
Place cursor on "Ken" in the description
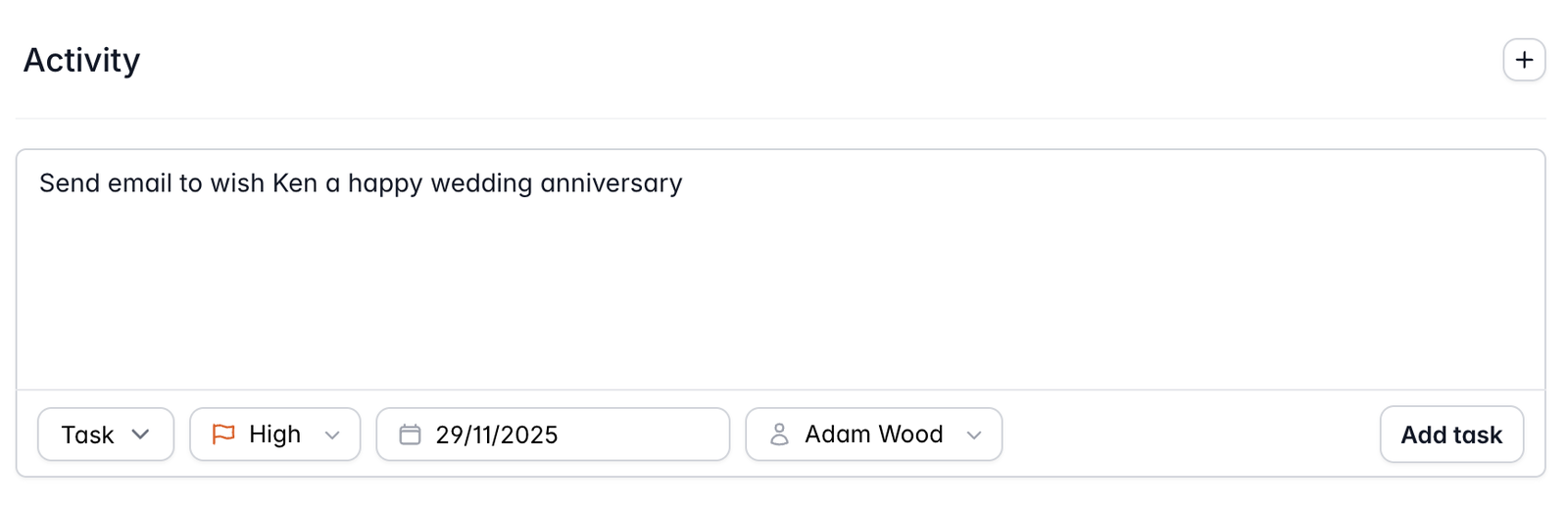pyautogui.click(x=294, y=183)
